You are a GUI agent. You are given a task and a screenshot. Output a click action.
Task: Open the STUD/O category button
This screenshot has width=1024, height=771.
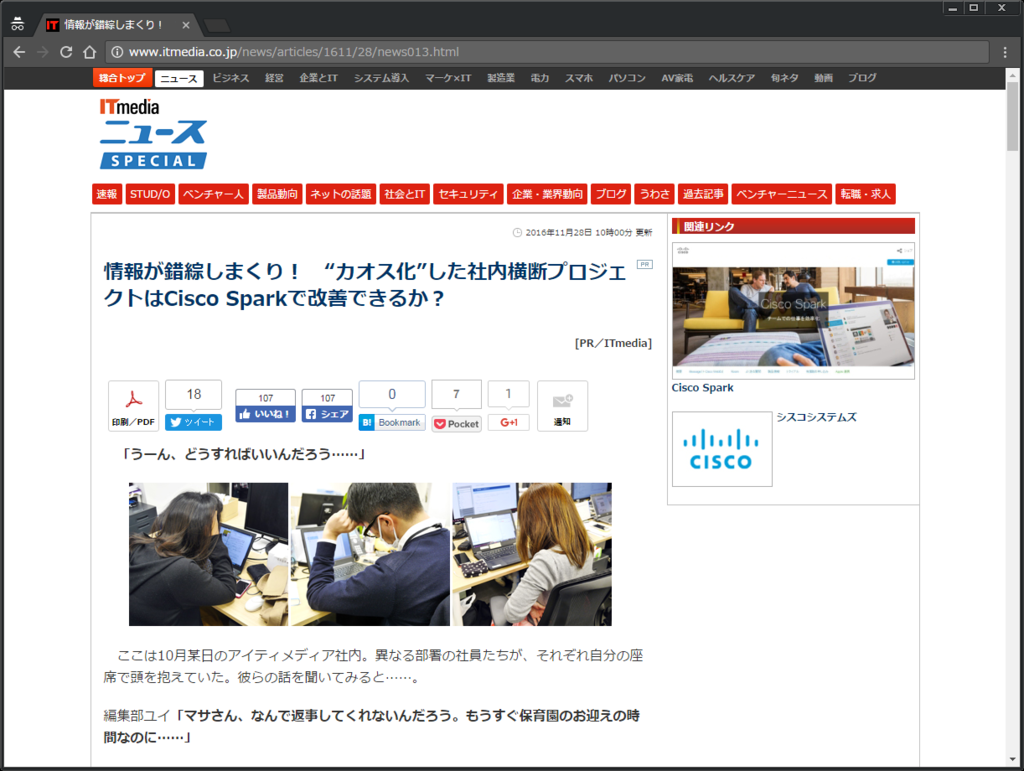coord(150,194)
